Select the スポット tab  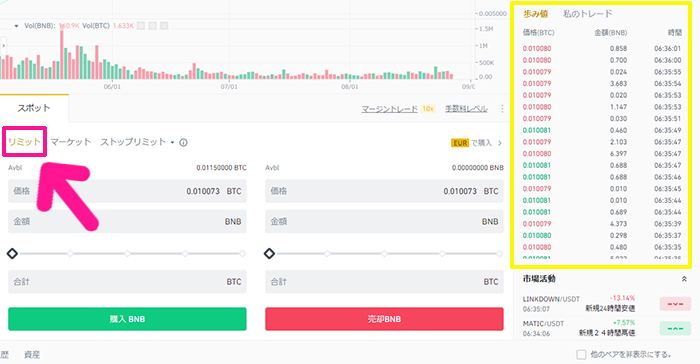[34, 108]
